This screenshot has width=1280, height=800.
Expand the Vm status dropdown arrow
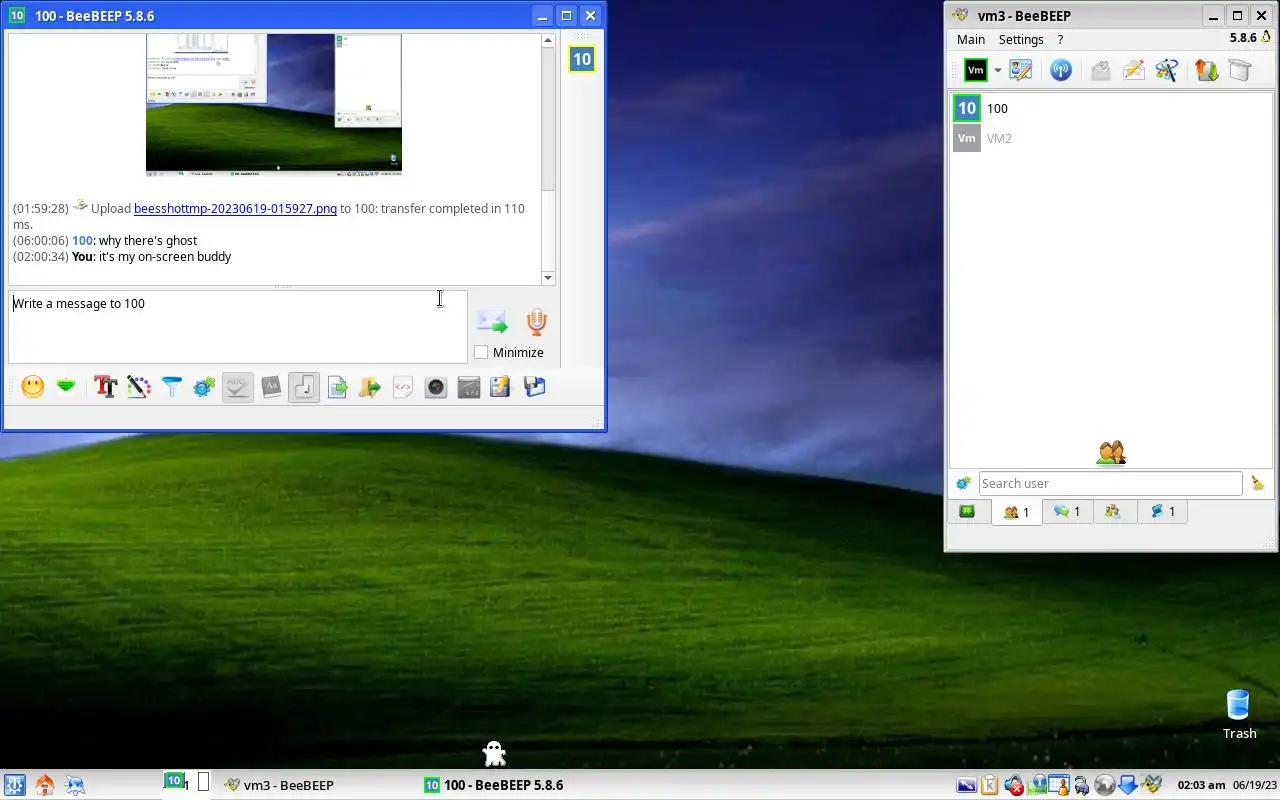click(x=997, y=70)
